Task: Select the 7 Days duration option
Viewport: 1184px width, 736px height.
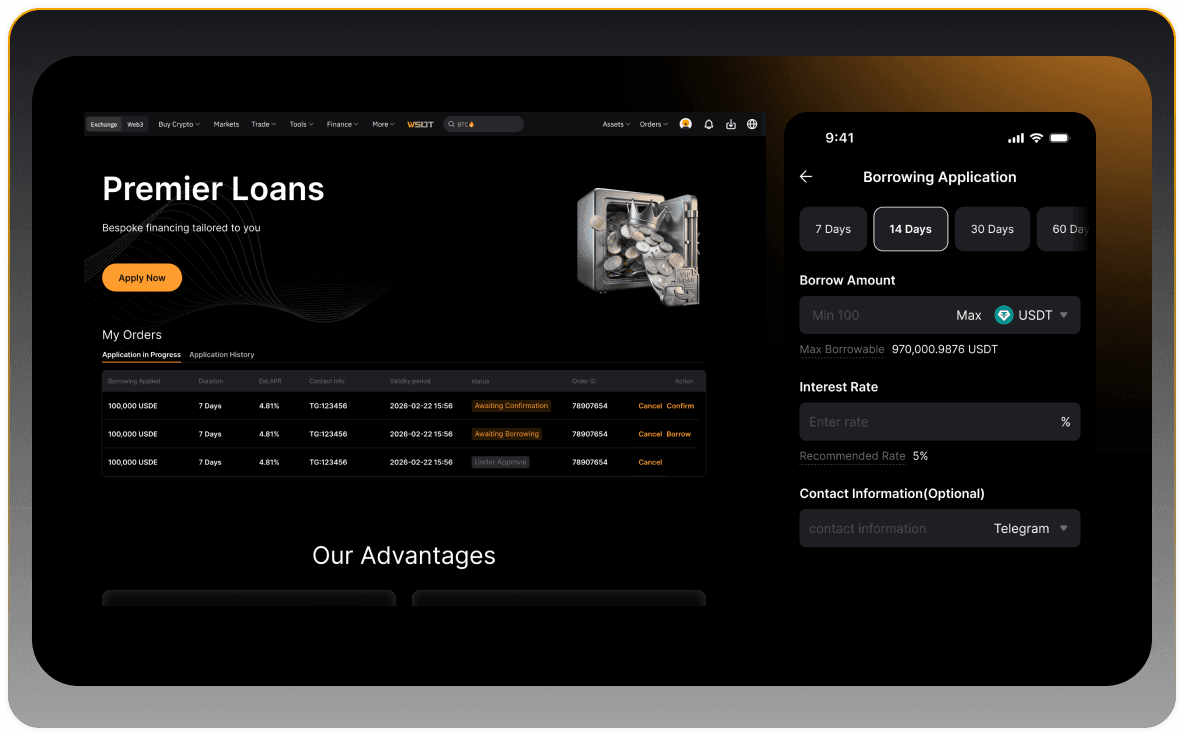Action: (x=832, y=229)
